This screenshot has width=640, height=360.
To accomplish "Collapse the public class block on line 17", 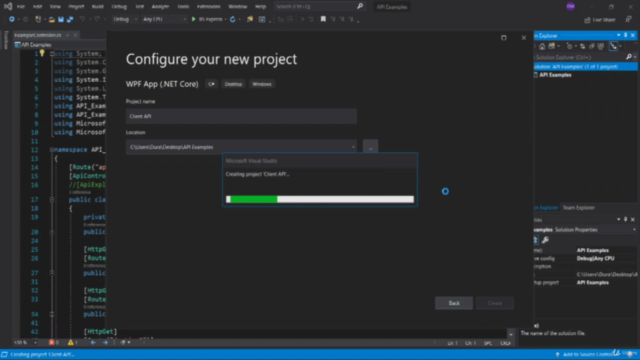I will point(52,200).
